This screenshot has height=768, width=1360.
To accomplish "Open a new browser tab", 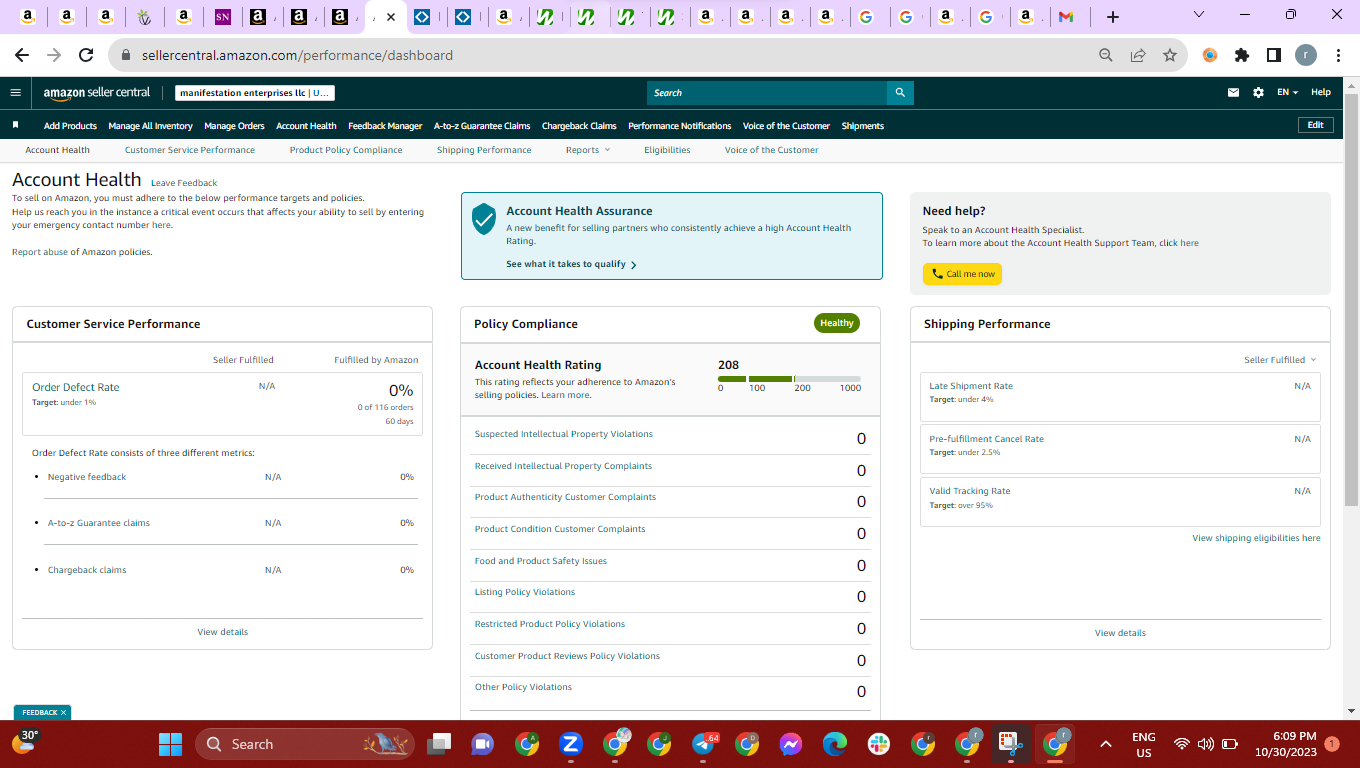I will pyautogui.click(x=1113, y=17).
